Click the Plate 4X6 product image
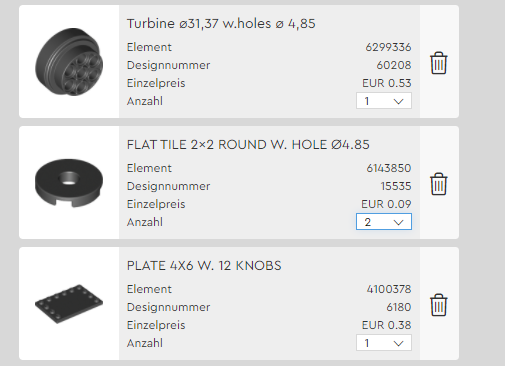Image resolution: width=505 pixels, height=366 pixels. click(x=69, y=304)
